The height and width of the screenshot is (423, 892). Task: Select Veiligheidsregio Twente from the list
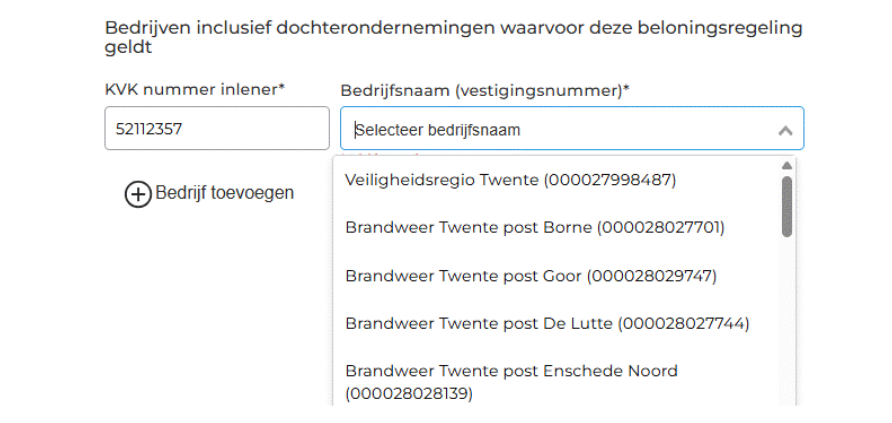[511, 180]
